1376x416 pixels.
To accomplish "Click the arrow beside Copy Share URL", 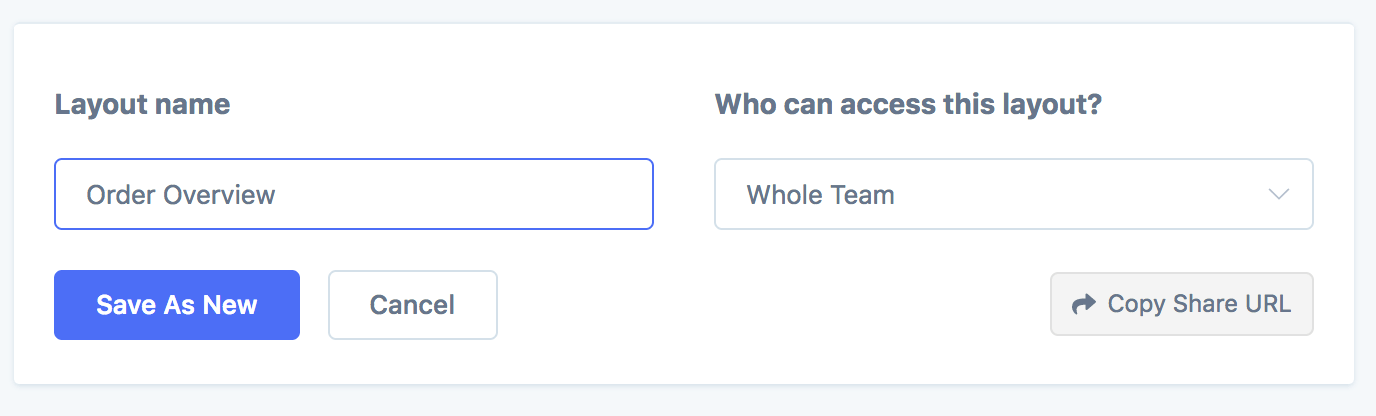I will [1083, 304].
